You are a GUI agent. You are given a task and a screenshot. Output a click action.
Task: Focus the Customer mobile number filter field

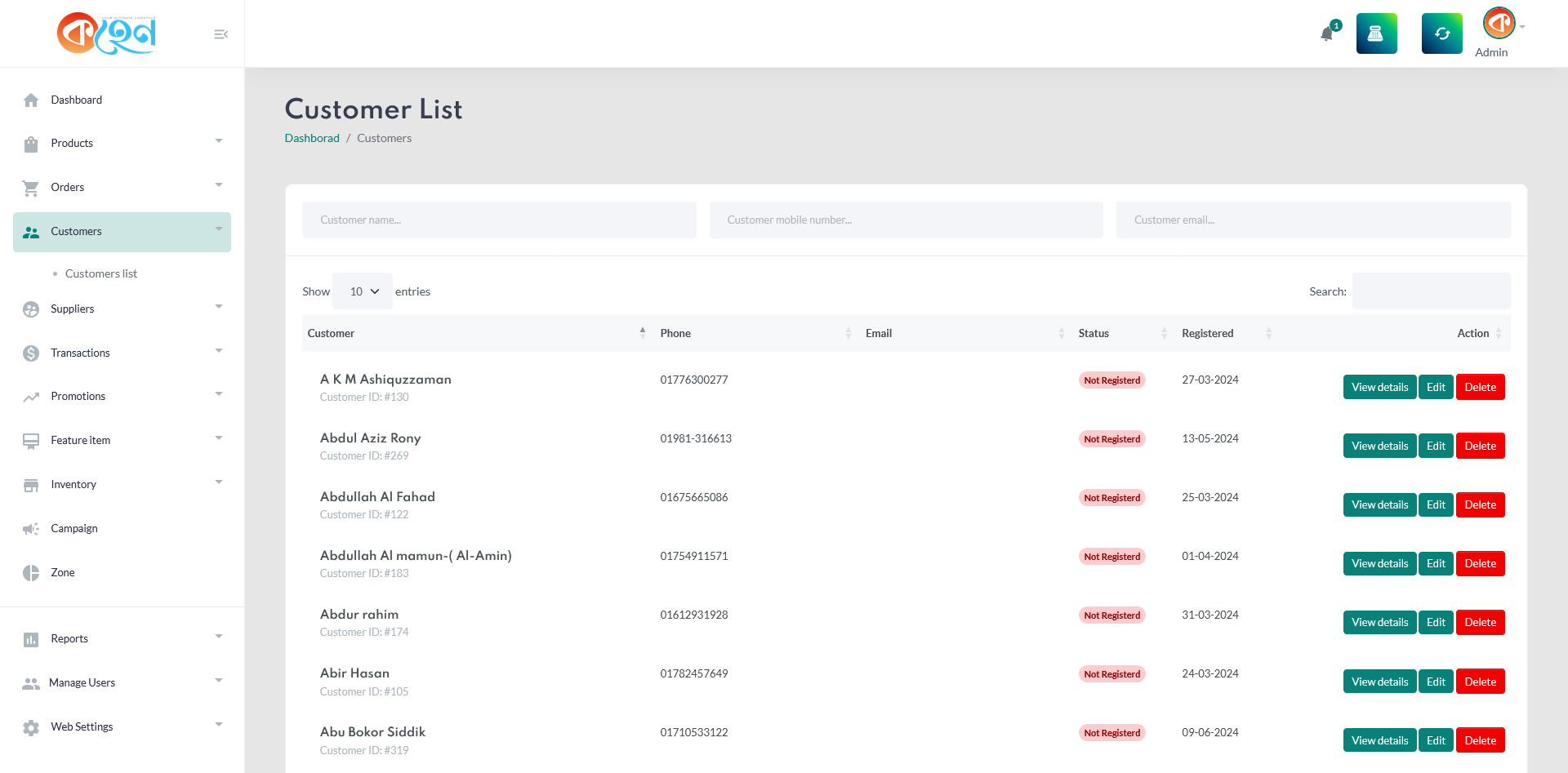coord(906,220)
